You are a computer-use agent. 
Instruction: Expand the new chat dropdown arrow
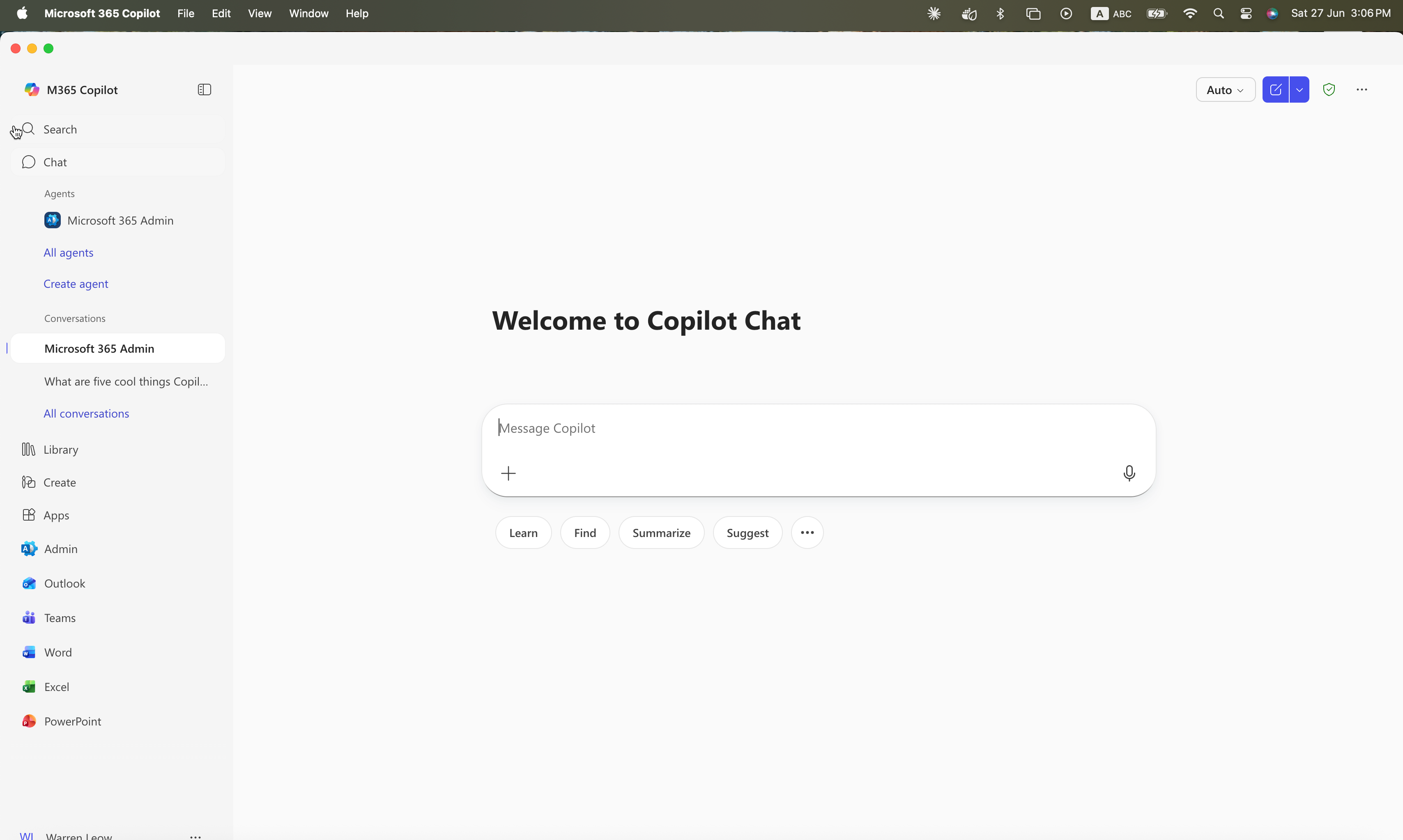(x=1299, y=90)
